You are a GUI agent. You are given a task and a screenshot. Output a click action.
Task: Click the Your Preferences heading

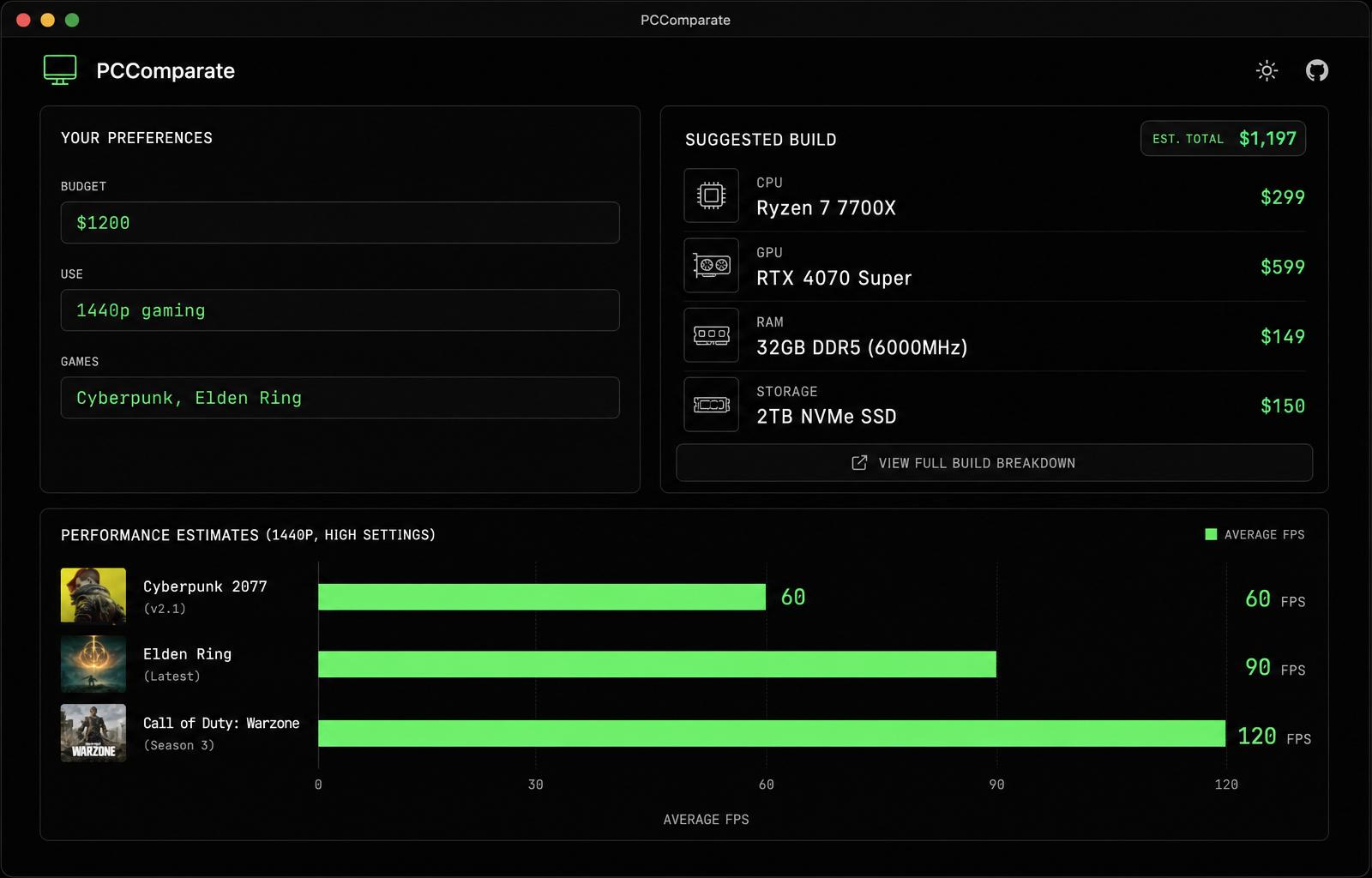coord(136,138)
